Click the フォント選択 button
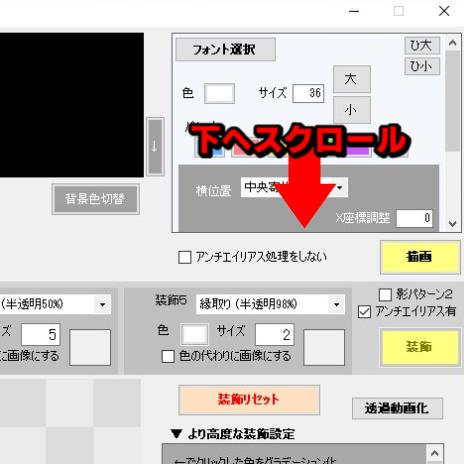Viewport: 464px width, 464px height. point(225,50)
